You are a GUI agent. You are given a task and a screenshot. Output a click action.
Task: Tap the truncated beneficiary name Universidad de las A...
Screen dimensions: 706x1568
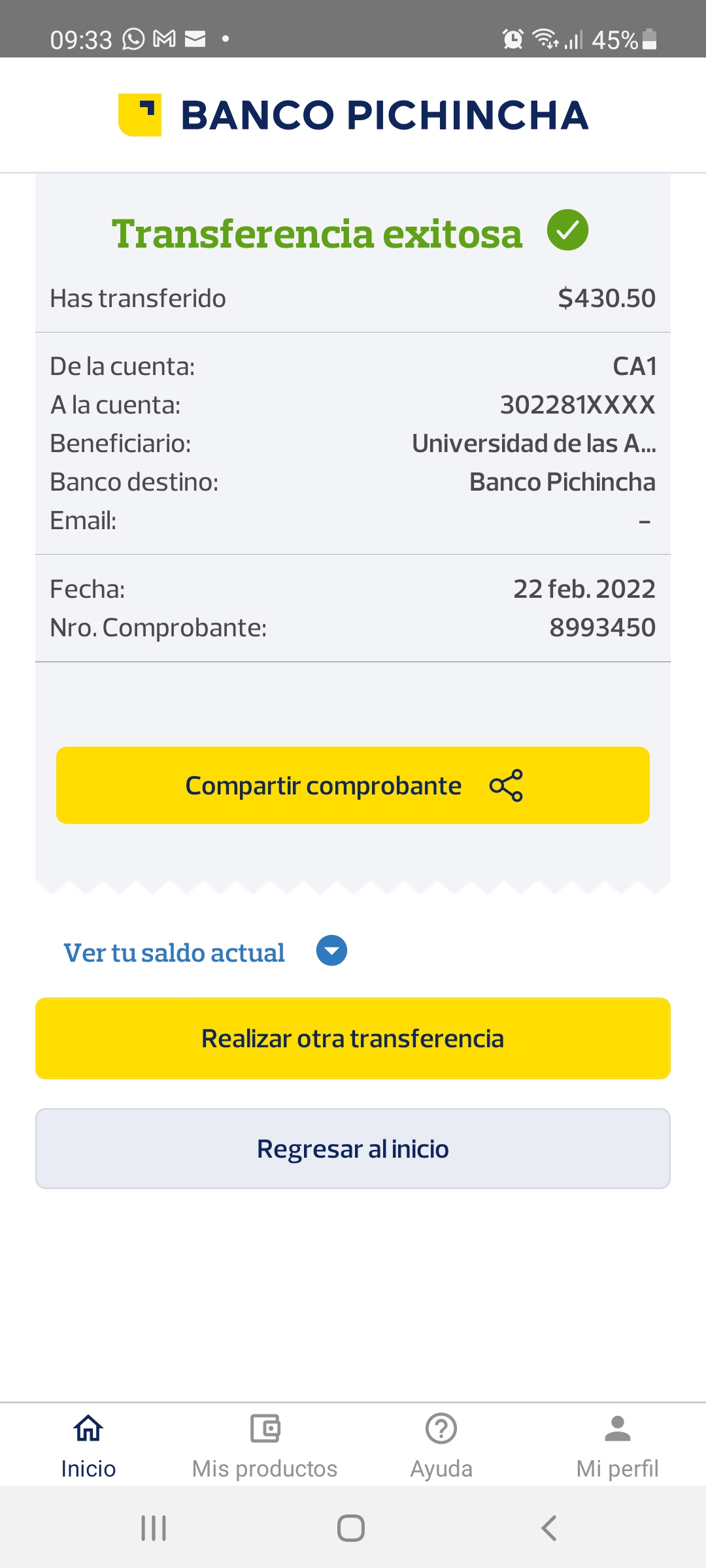point(533,444)
